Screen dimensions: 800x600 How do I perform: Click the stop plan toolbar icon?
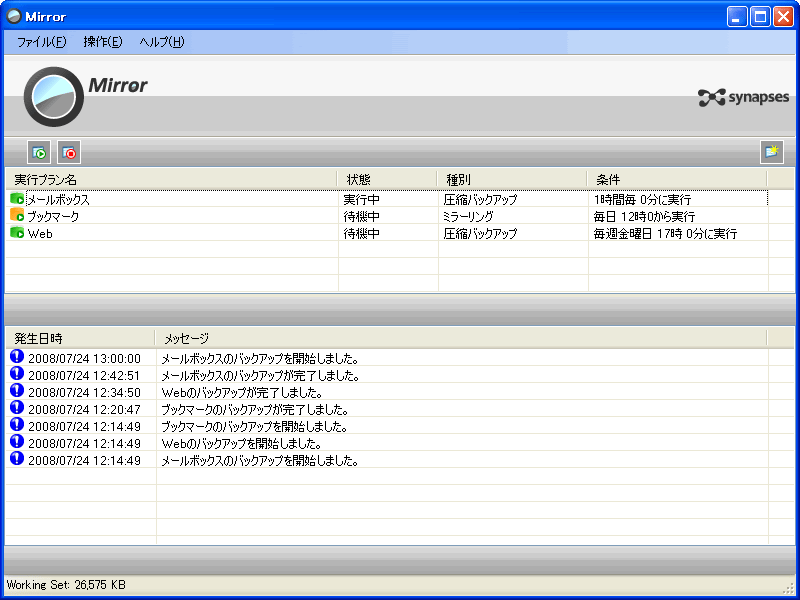point(69,152)
